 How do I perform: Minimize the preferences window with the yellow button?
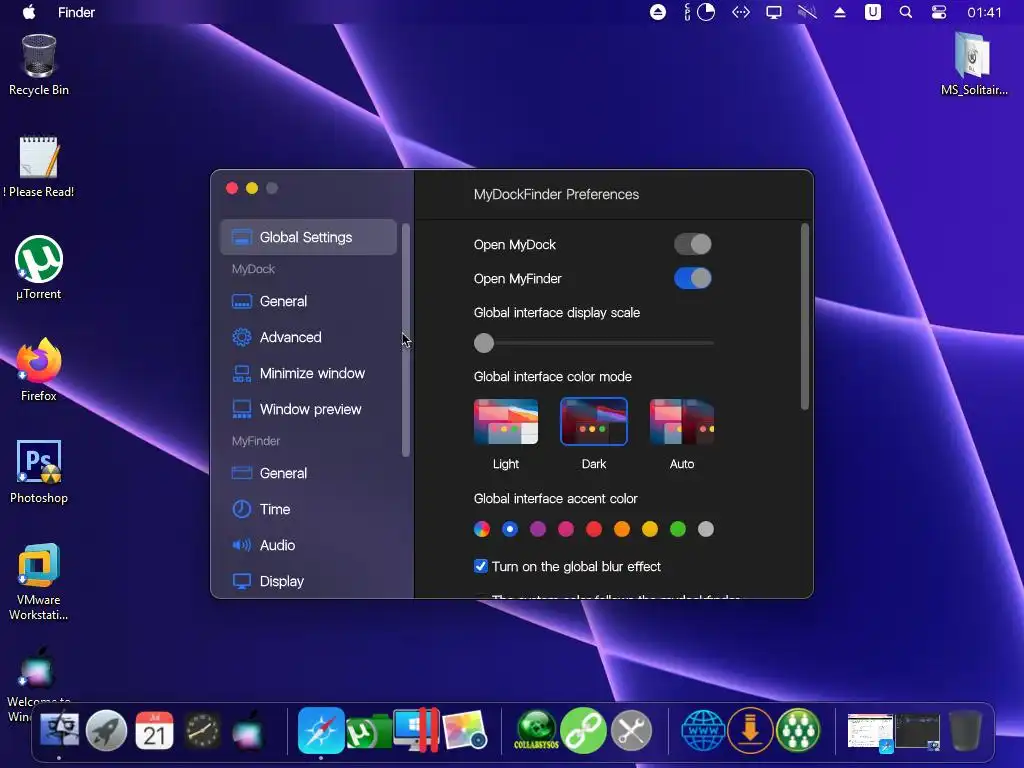[x=252, y=188]
